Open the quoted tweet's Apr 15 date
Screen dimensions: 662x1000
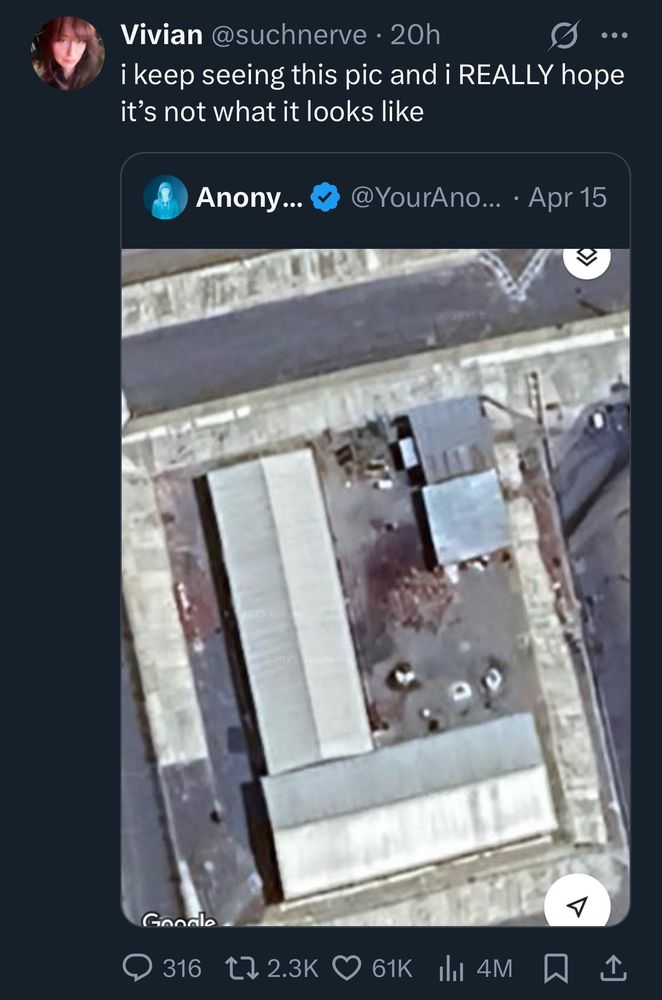568,197
